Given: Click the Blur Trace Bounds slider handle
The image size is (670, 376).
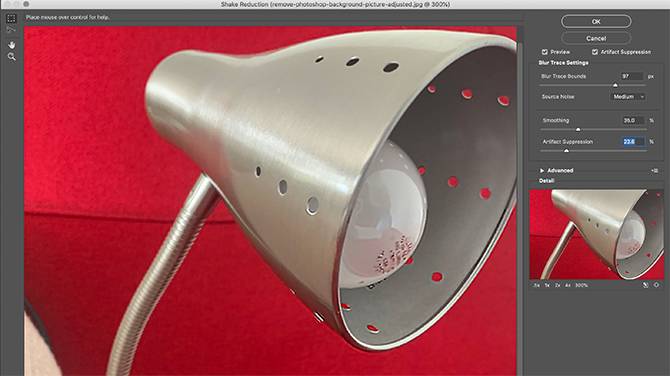Looking at the screenshot, I should [615, 85].
